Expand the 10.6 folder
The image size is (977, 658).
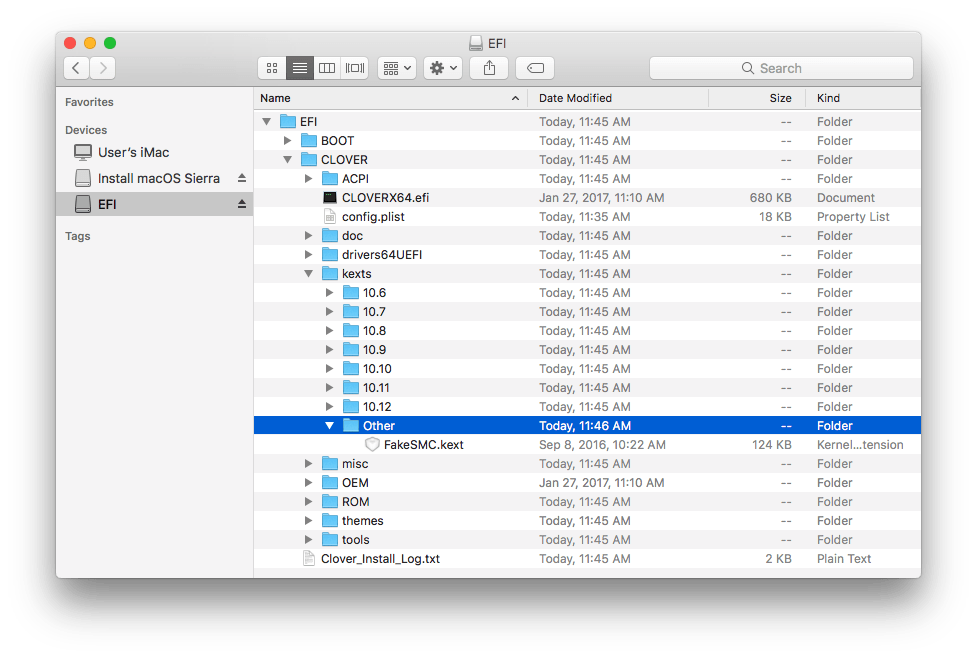click(x=330, y=293)
